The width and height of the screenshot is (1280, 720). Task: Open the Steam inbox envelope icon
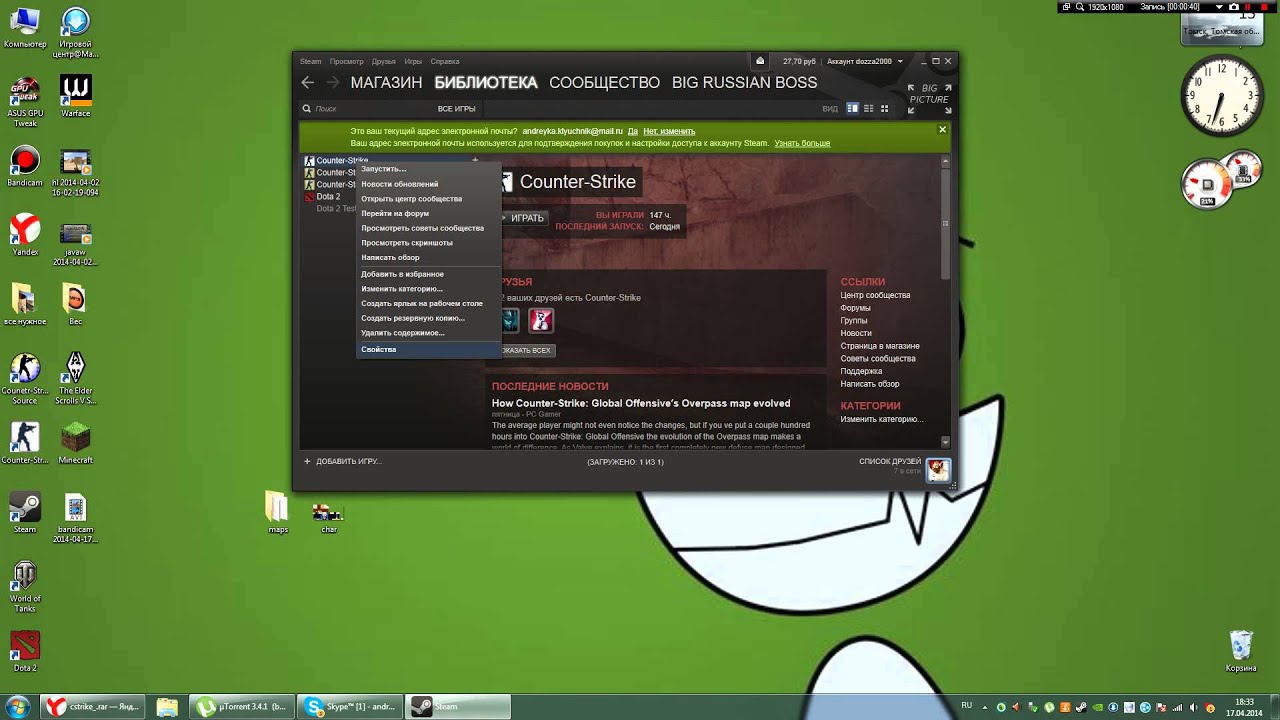point(760,61)
